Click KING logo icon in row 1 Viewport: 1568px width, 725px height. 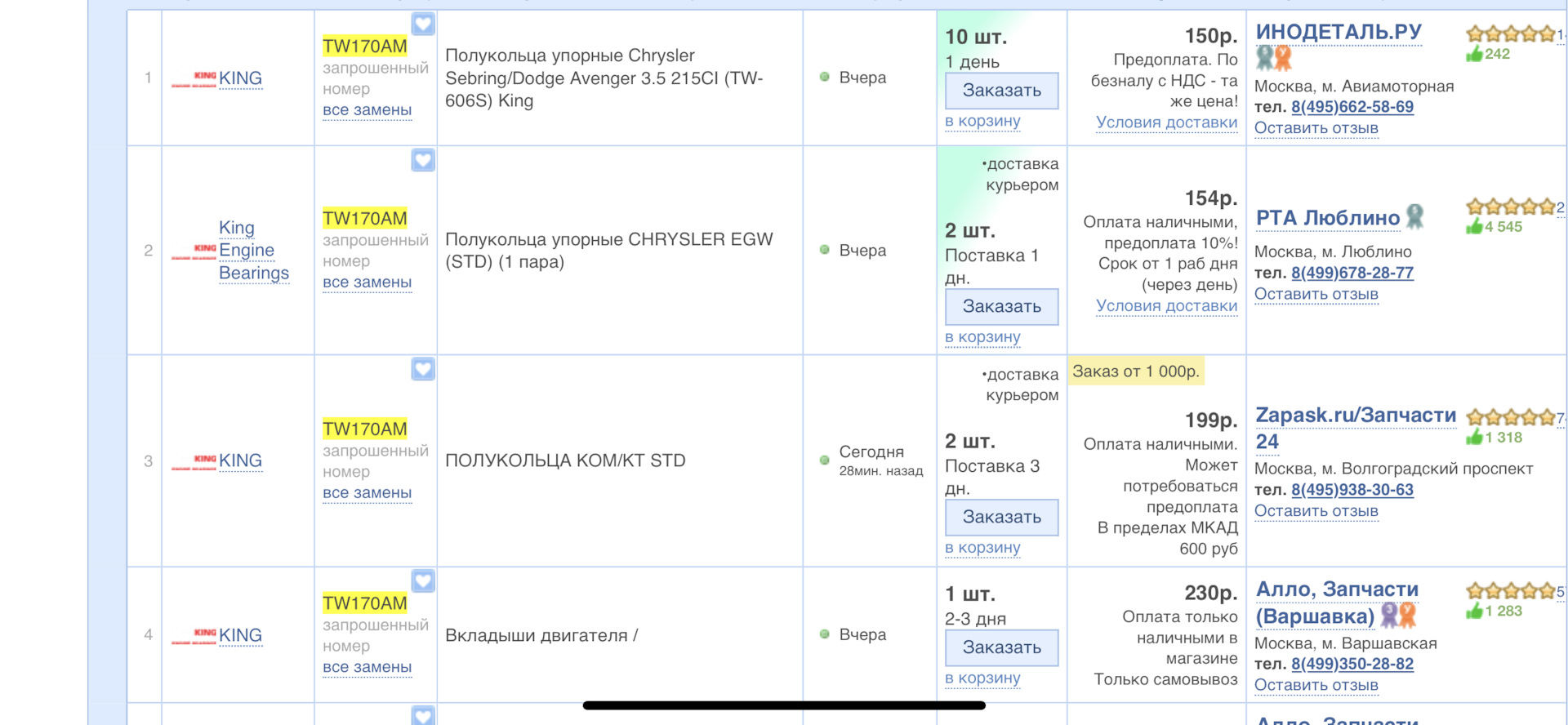point(194,79)
